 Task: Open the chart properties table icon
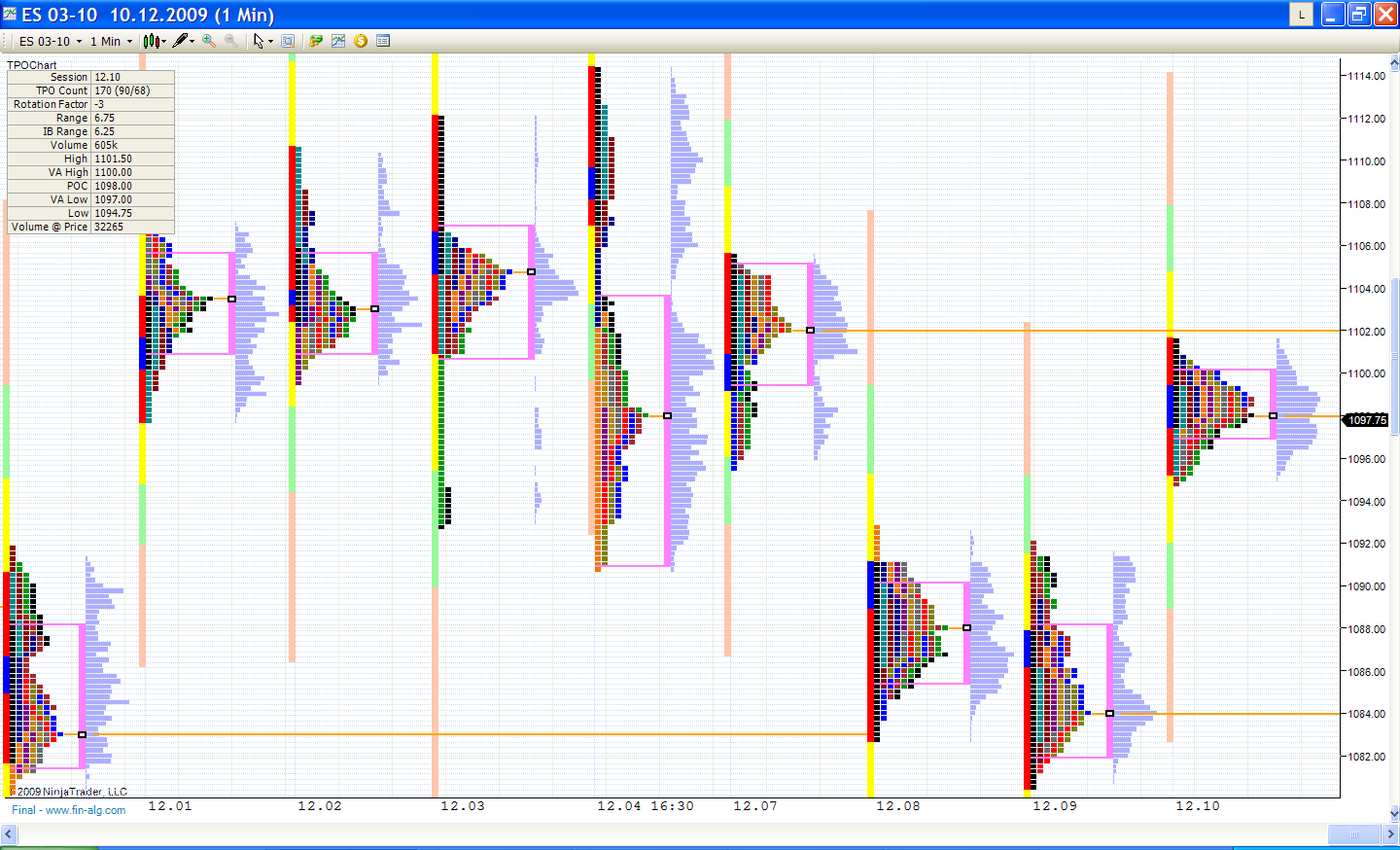click(x=383, y=41)
